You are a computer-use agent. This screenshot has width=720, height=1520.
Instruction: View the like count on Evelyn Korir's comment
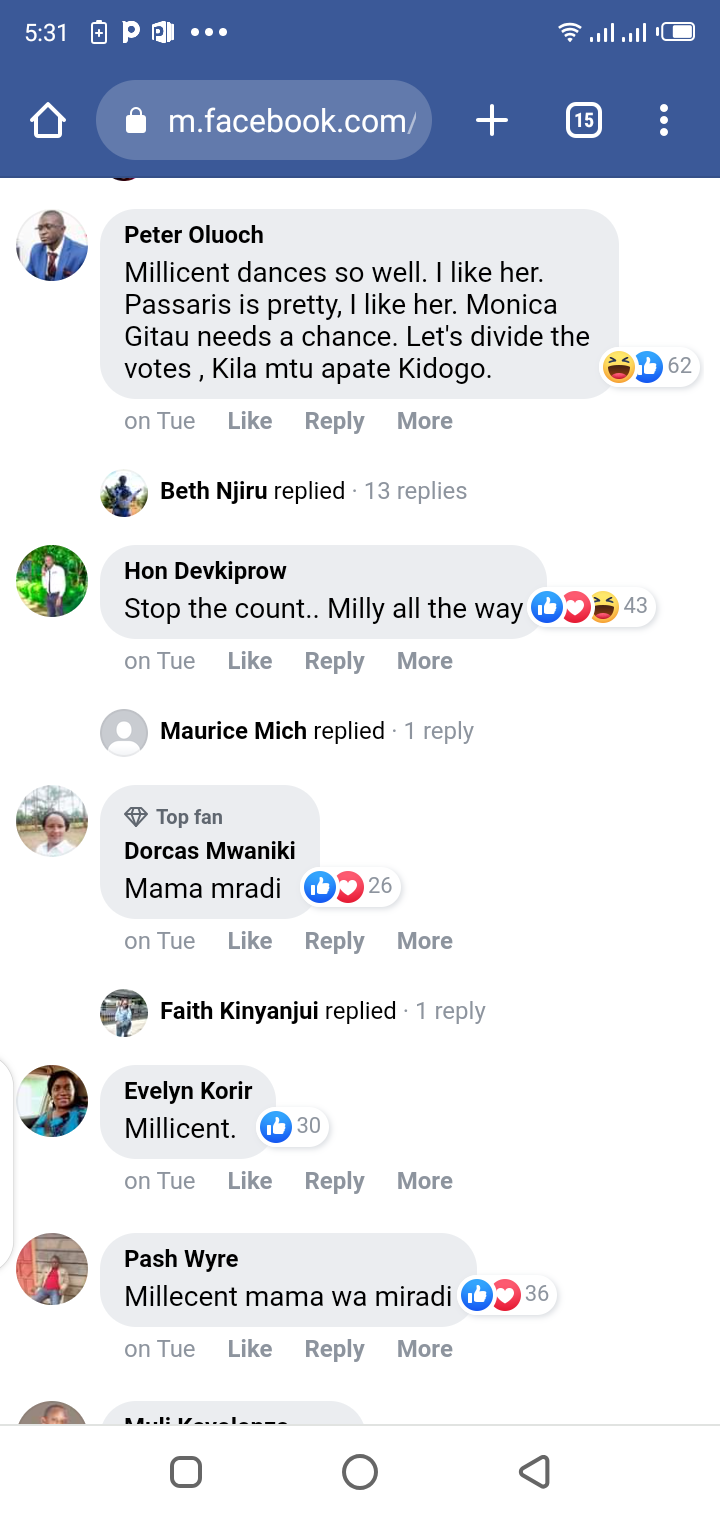click(x=292, y=1126)
